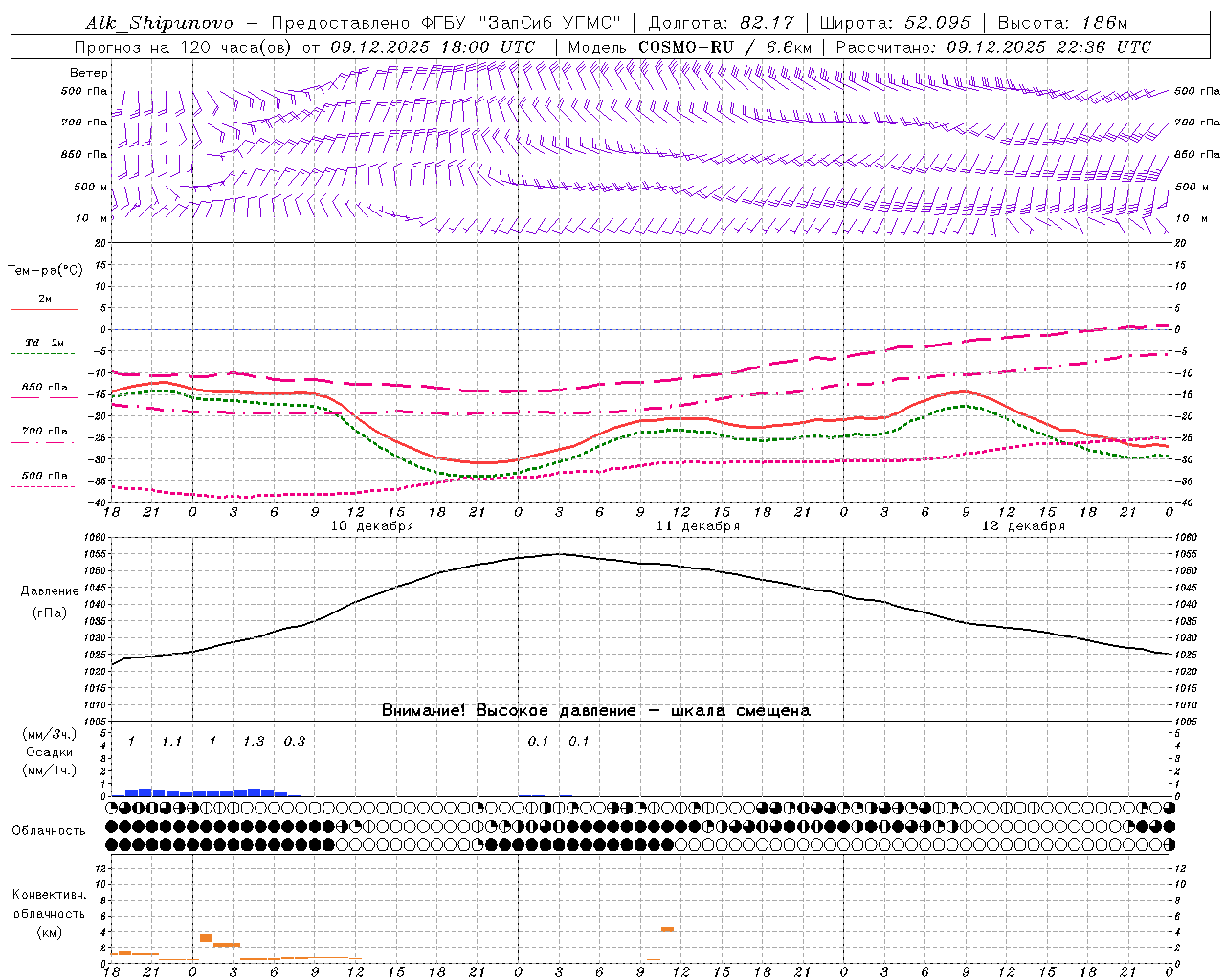Select the provider text "ЗапСиб УГМС"
Image resolution: width=1225 pixels, height=980 pixels.
tap(550, 23)
